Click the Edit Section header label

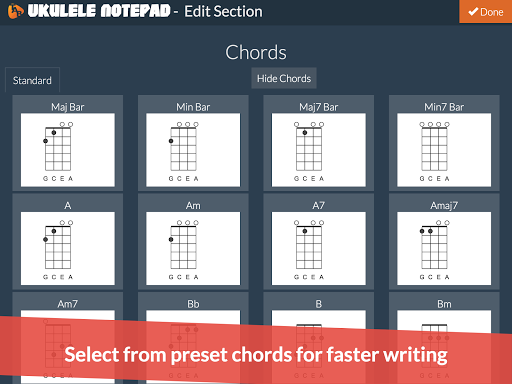point(223,11)
